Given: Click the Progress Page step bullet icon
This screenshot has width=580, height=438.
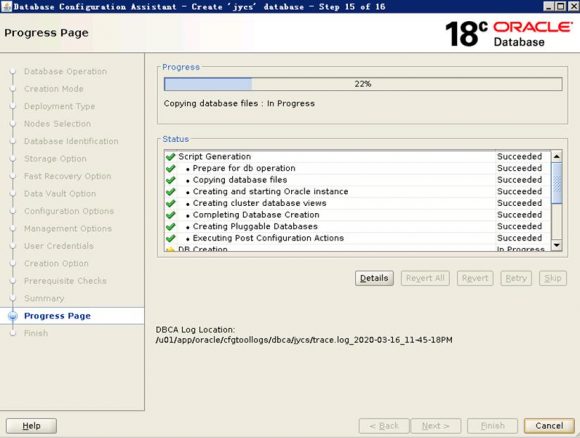Looking at the screenshot, I should (13, 316).
